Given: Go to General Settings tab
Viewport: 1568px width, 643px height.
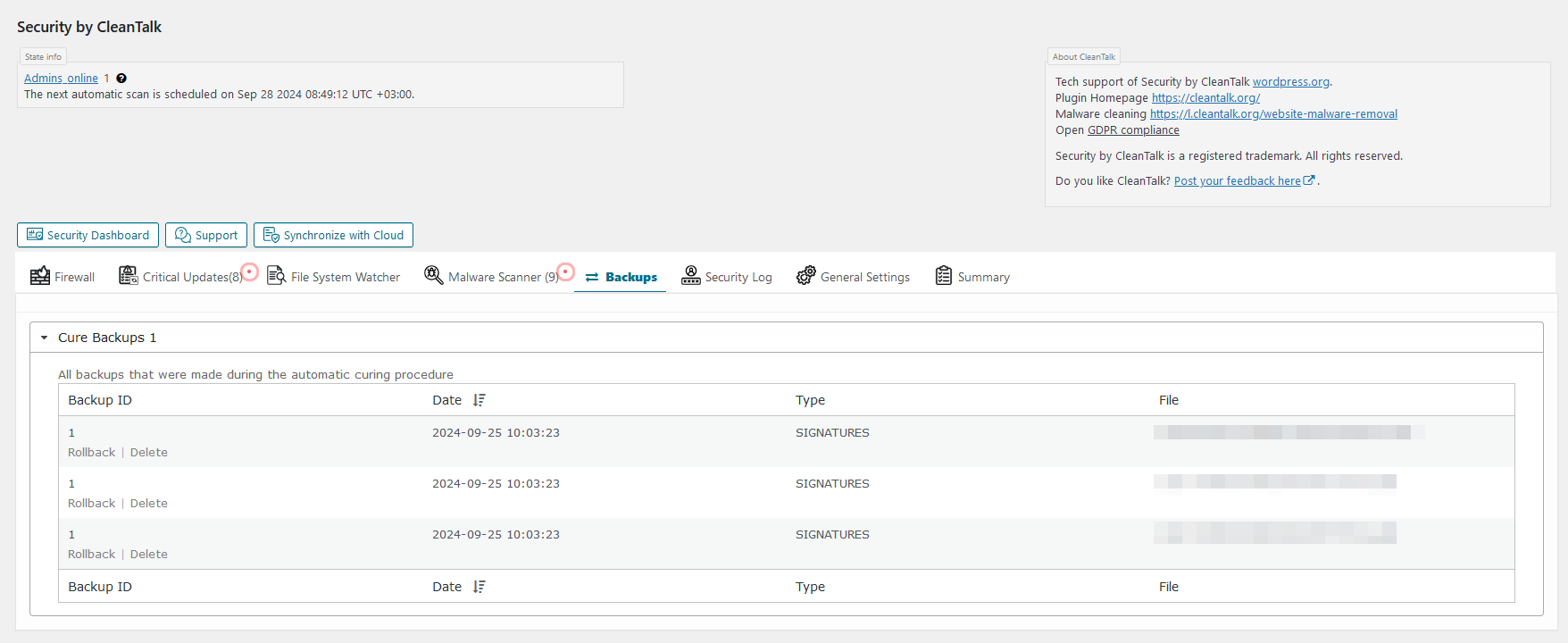Looking at the screenshot, I should [854, 277].
